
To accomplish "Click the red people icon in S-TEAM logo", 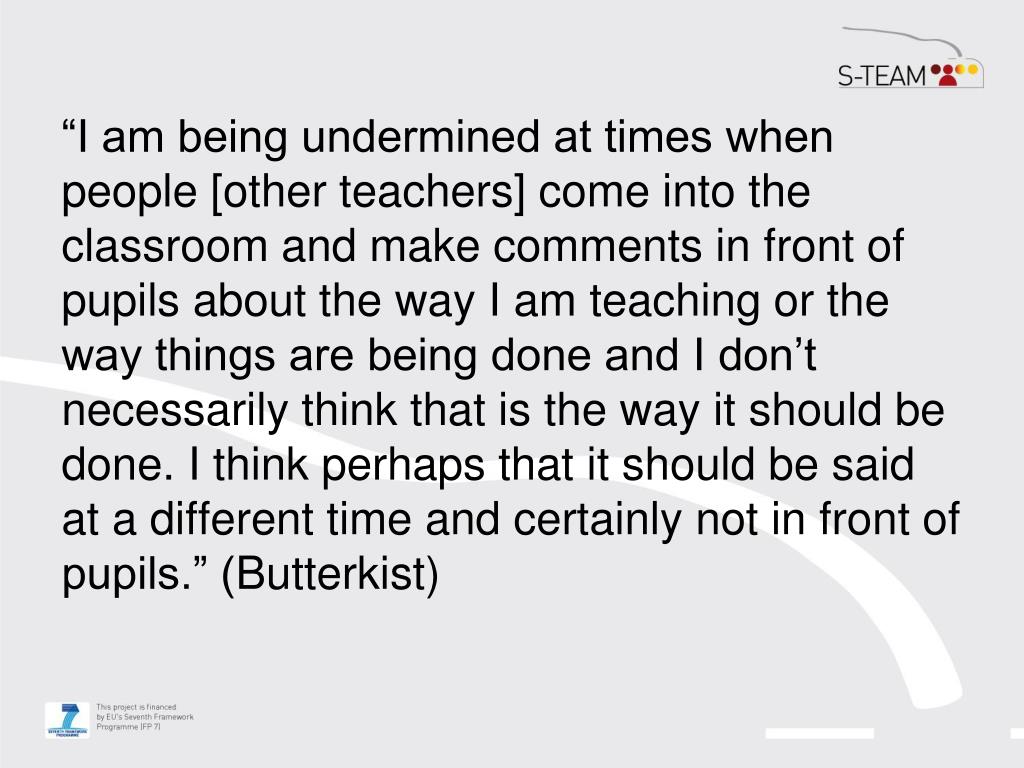I will click(x=944, y=74).
